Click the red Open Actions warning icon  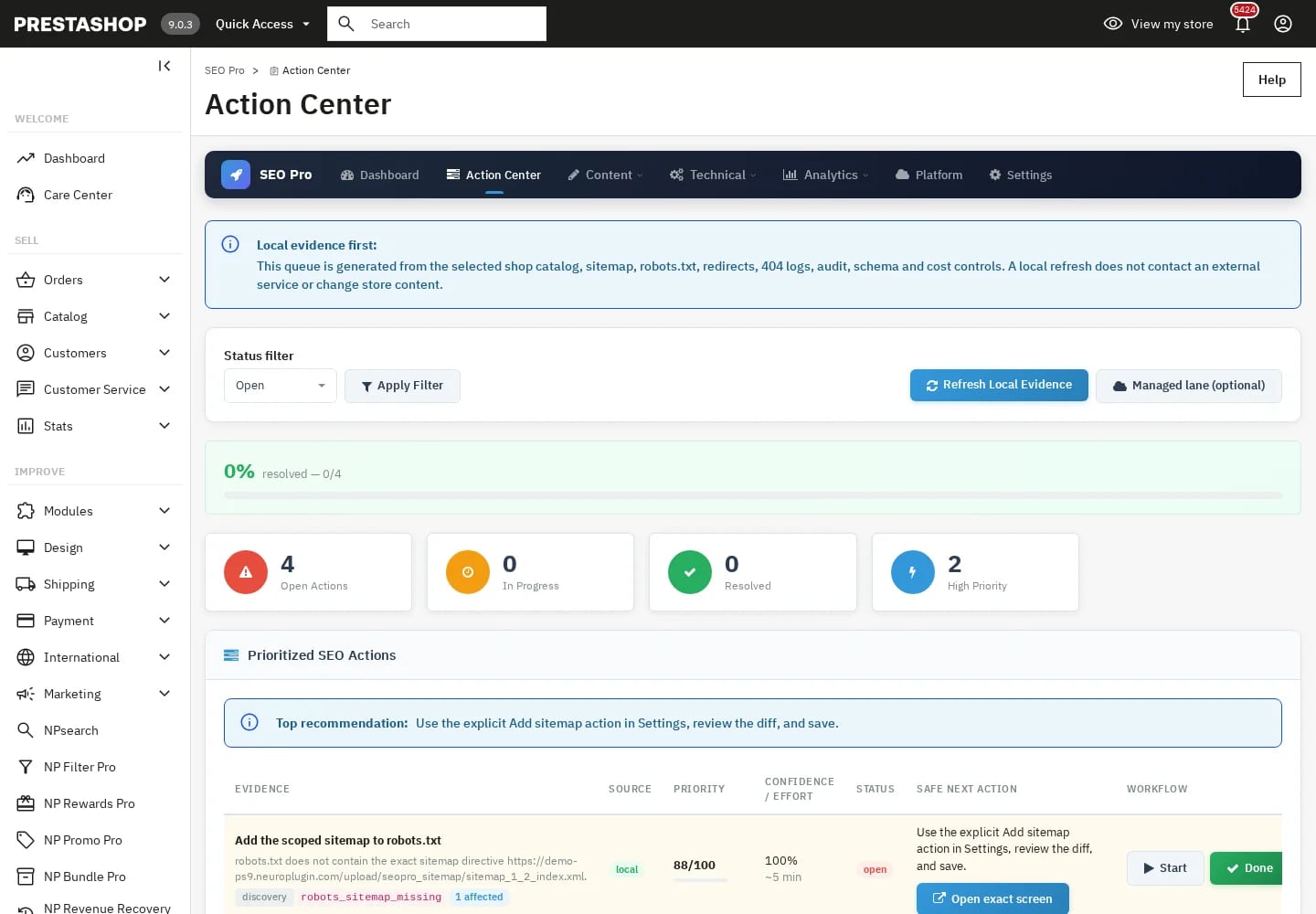coord(246,572)
